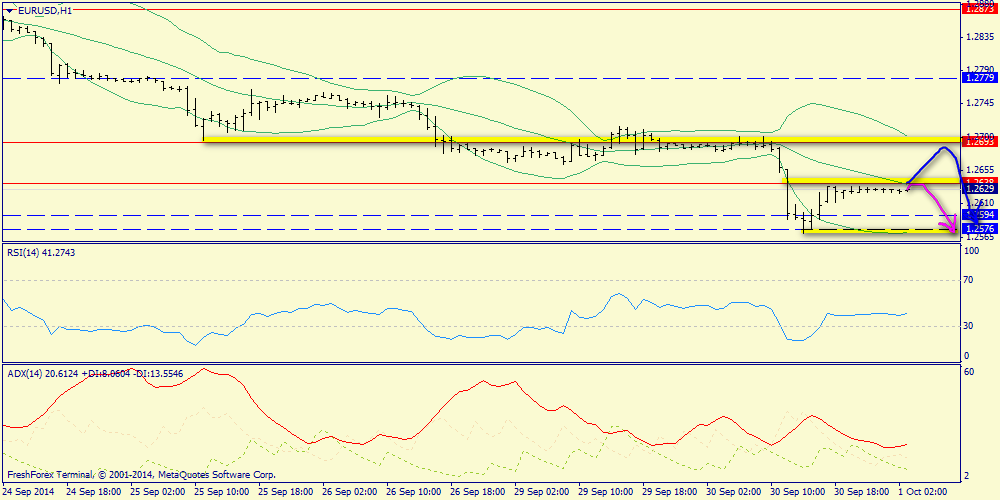Select the blue dashed line at 1.2779
This screenshot has height=500, width=1000.
[x=400, y=77]
